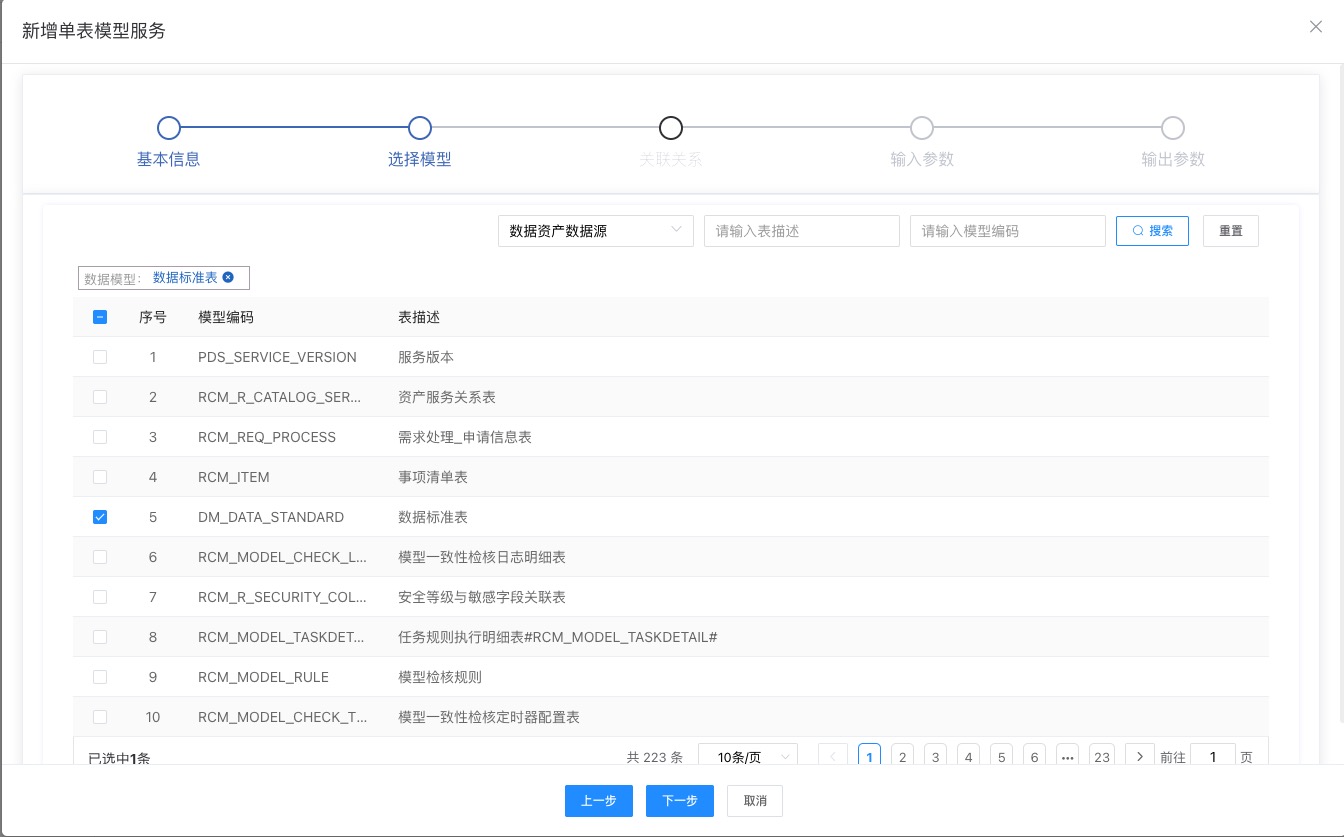Click the previous page arrow in pagination
Viewport: 1344px width, 837px height.
click(x=833, y=757)
